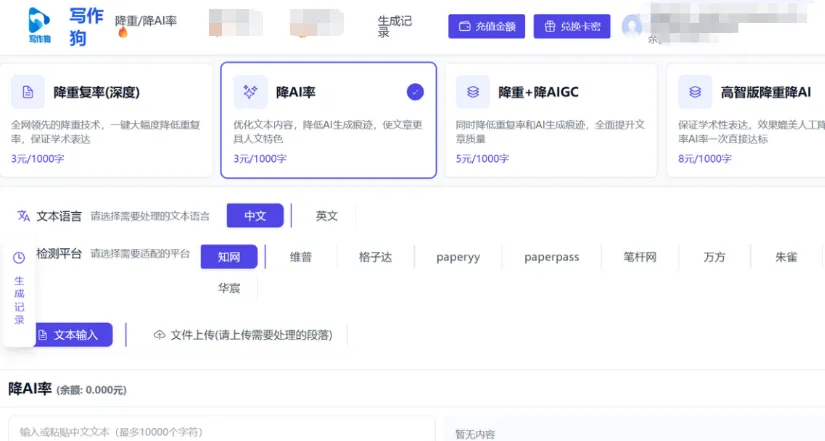The height and width of the screenshot is (441, 825).
Task: Click the 写作狗 logo icon
Action: 39,25
